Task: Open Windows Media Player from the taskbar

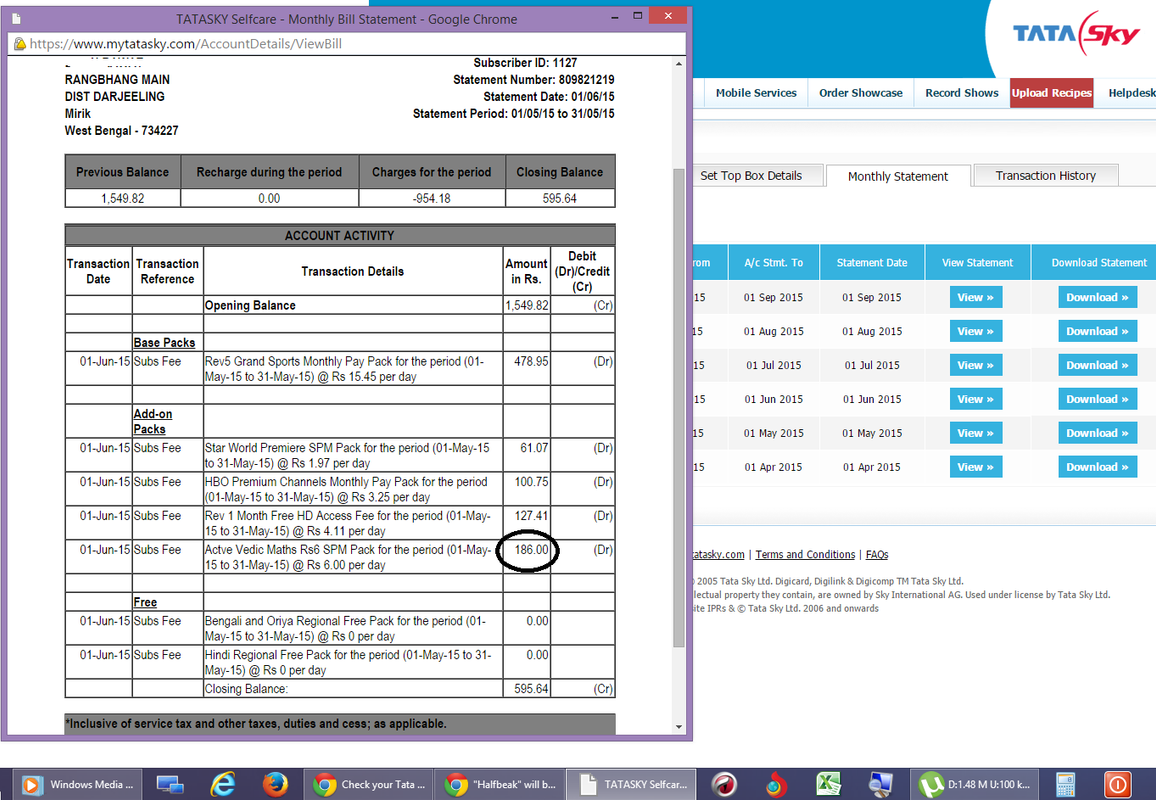Action: point(77,785)
